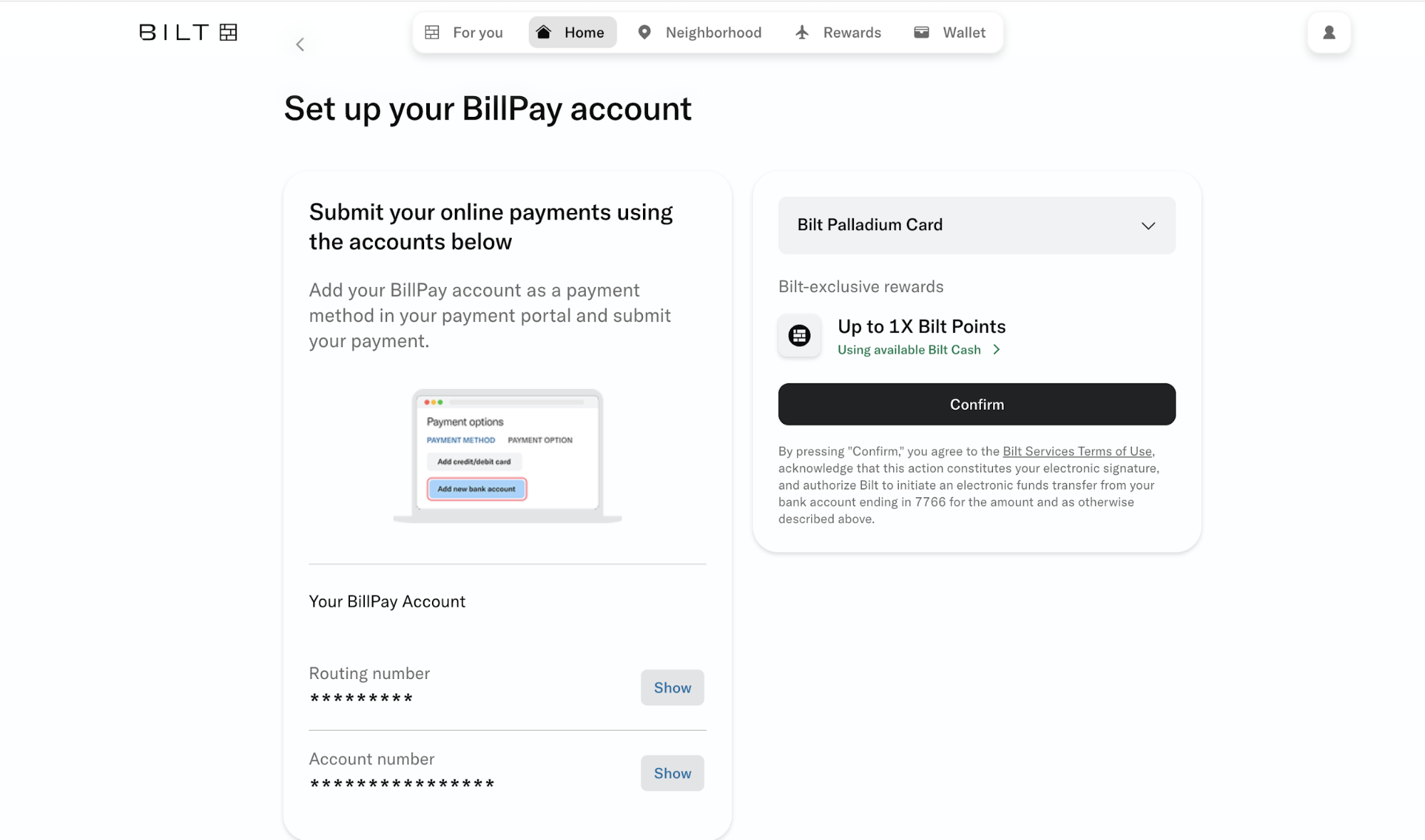Click the dropdown chevron next to payment card
This screenshot has height=840, width=1425.
click(1148, 225)
